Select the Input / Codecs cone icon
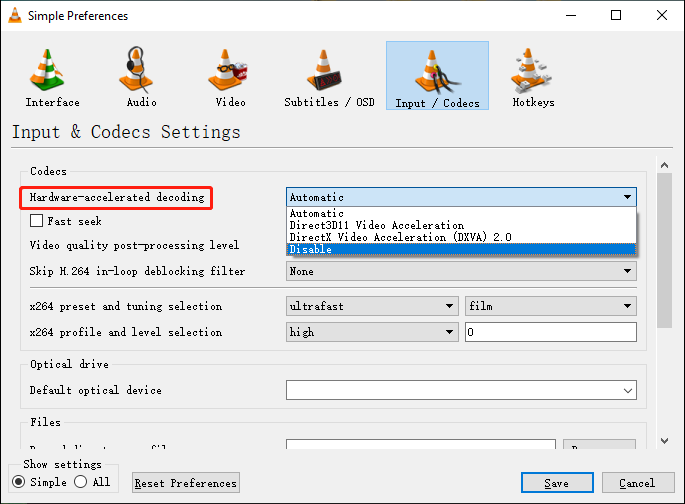 [437, 72]
